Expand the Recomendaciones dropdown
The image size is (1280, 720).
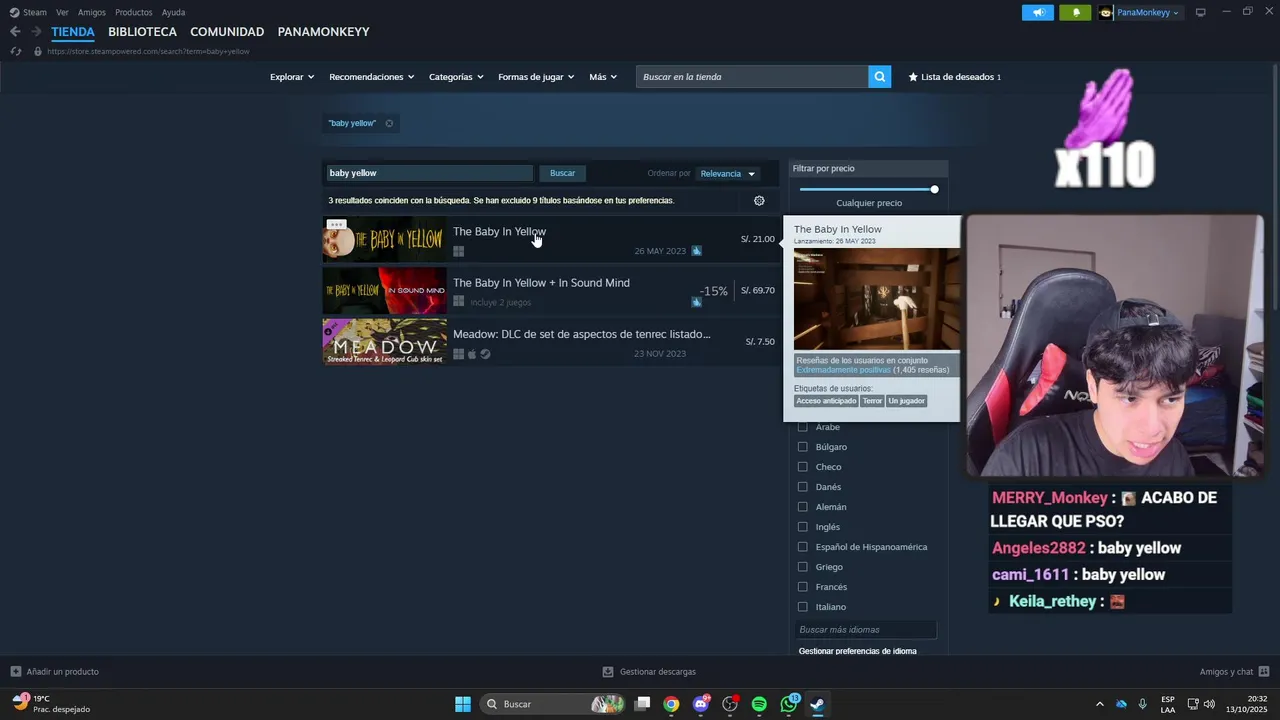click(372, 77)
